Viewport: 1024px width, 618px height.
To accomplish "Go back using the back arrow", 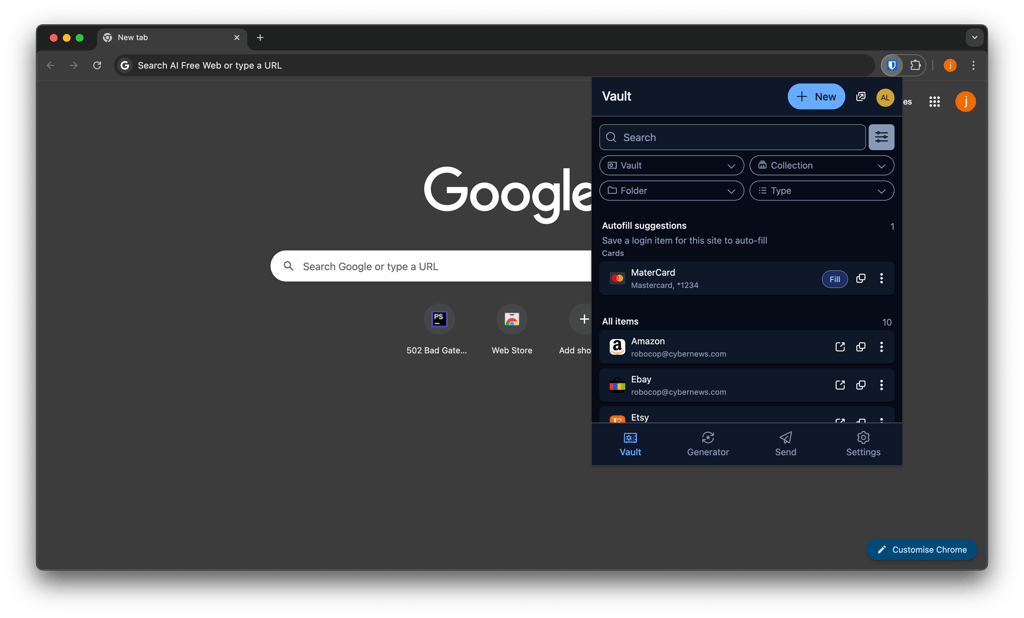I will pos(51,65).
